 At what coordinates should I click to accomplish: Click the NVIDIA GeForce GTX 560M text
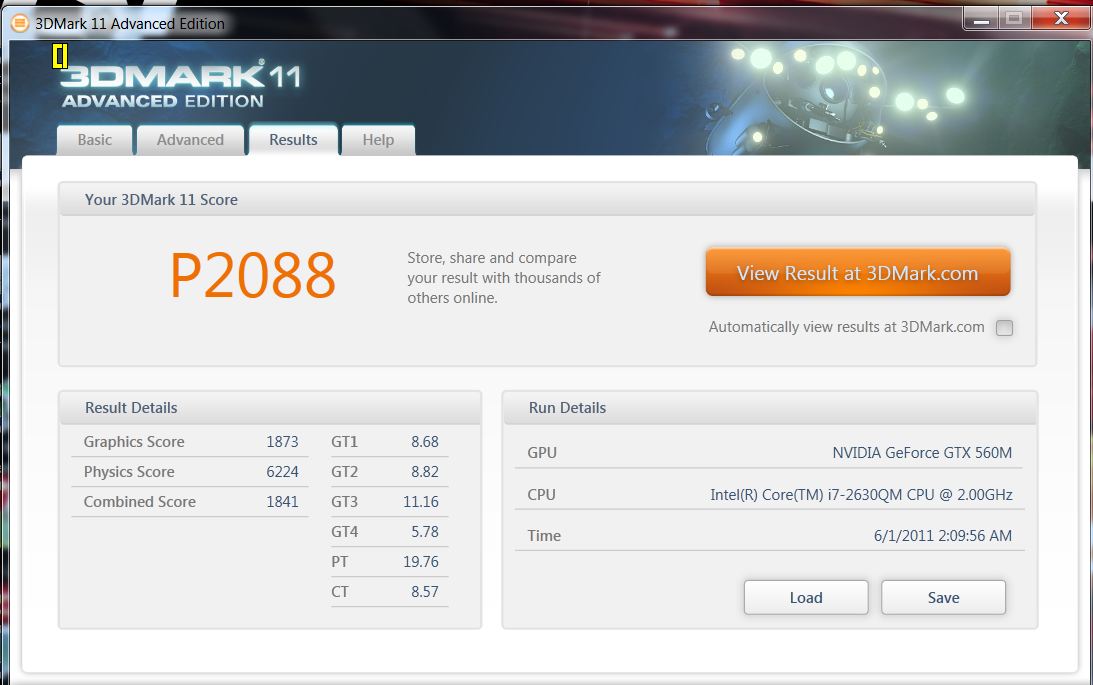[922, 453]
